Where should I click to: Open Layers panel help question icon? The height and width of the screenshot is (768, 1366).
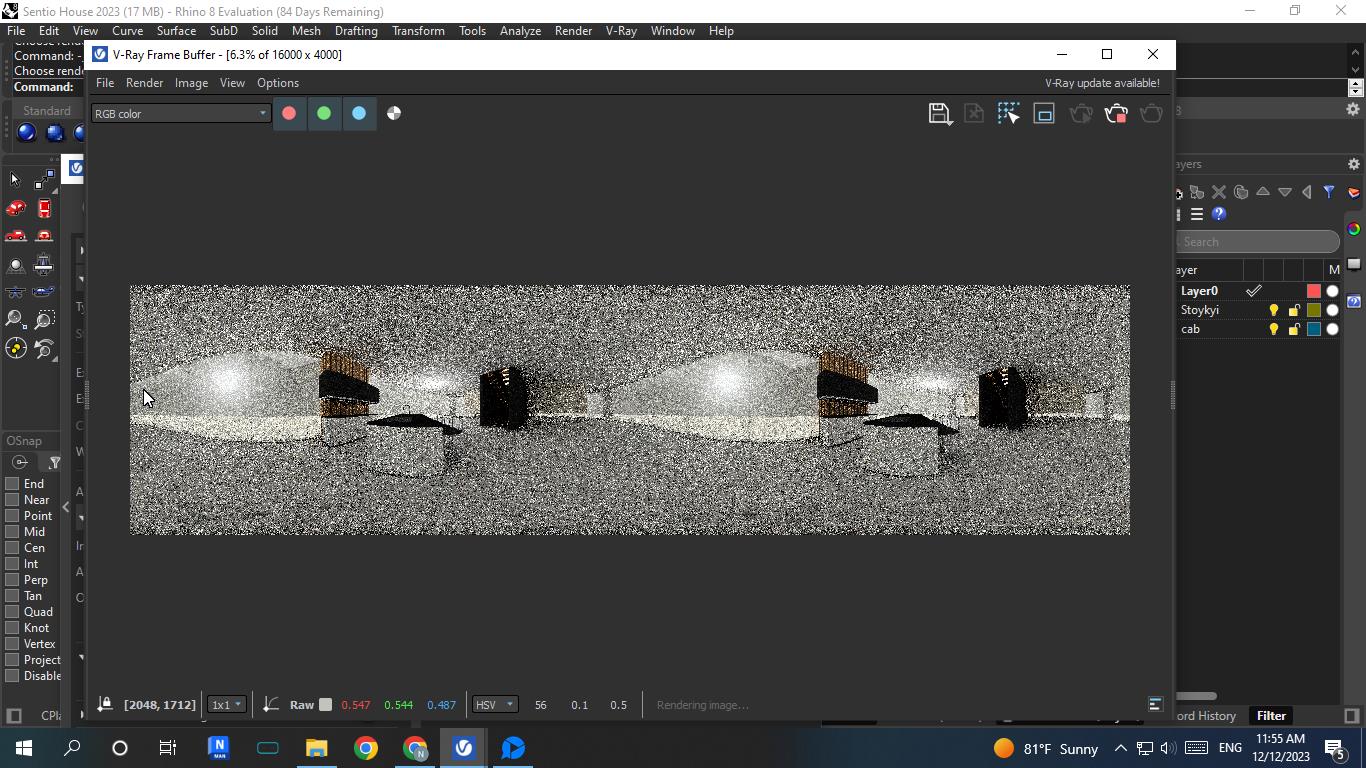(1219, 214)
